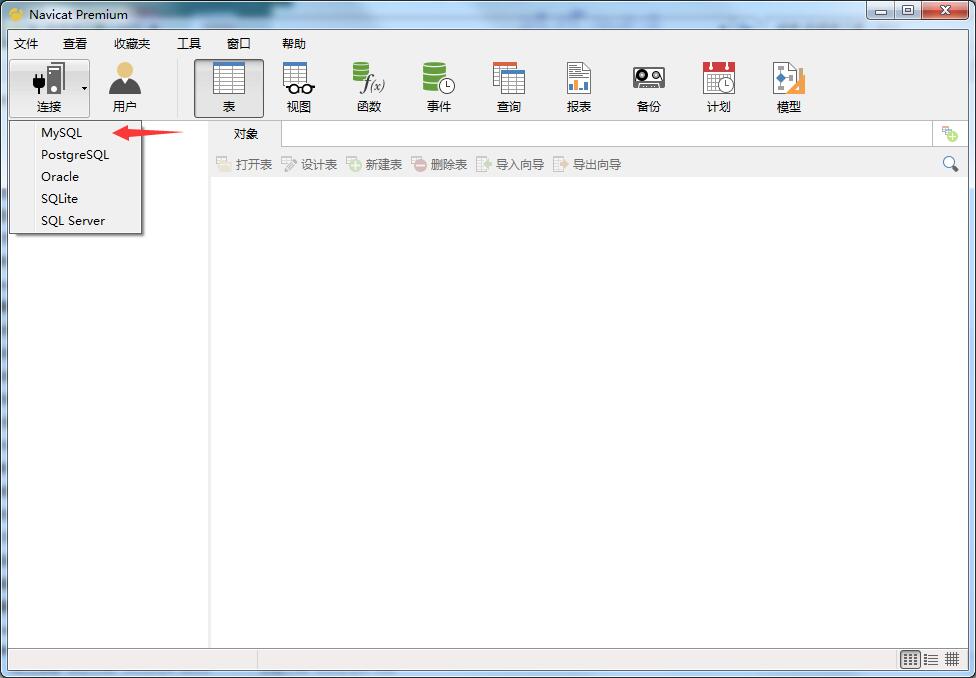Open the 工具 tools menu
Screen dimensions: 976x678
pyautogui.click(x=189, y=44)
